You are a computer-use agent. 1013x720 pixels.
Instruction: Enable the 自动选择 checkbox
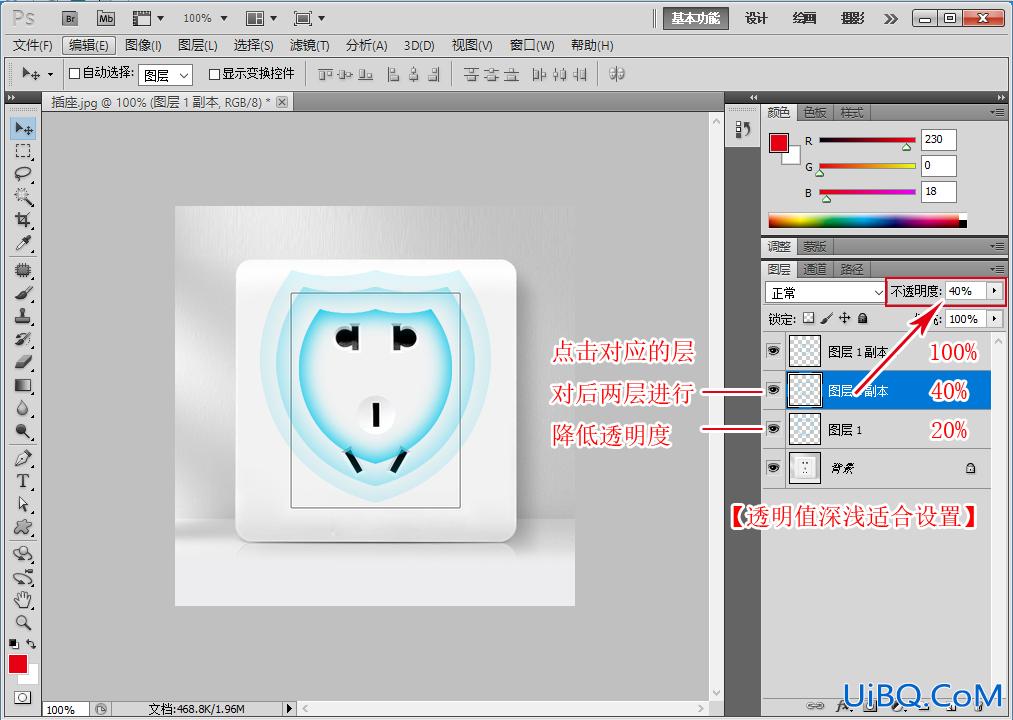tap(74, 74)
